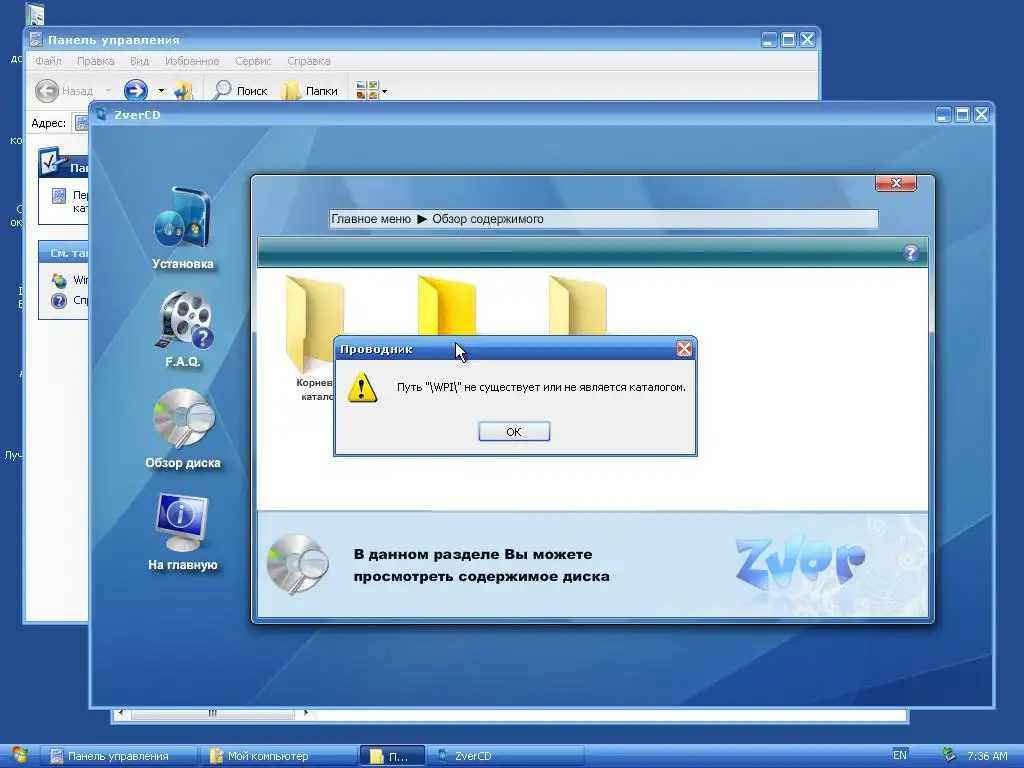Click the 7:36 AM clock
1024x768 pixels.
point(987,756)
